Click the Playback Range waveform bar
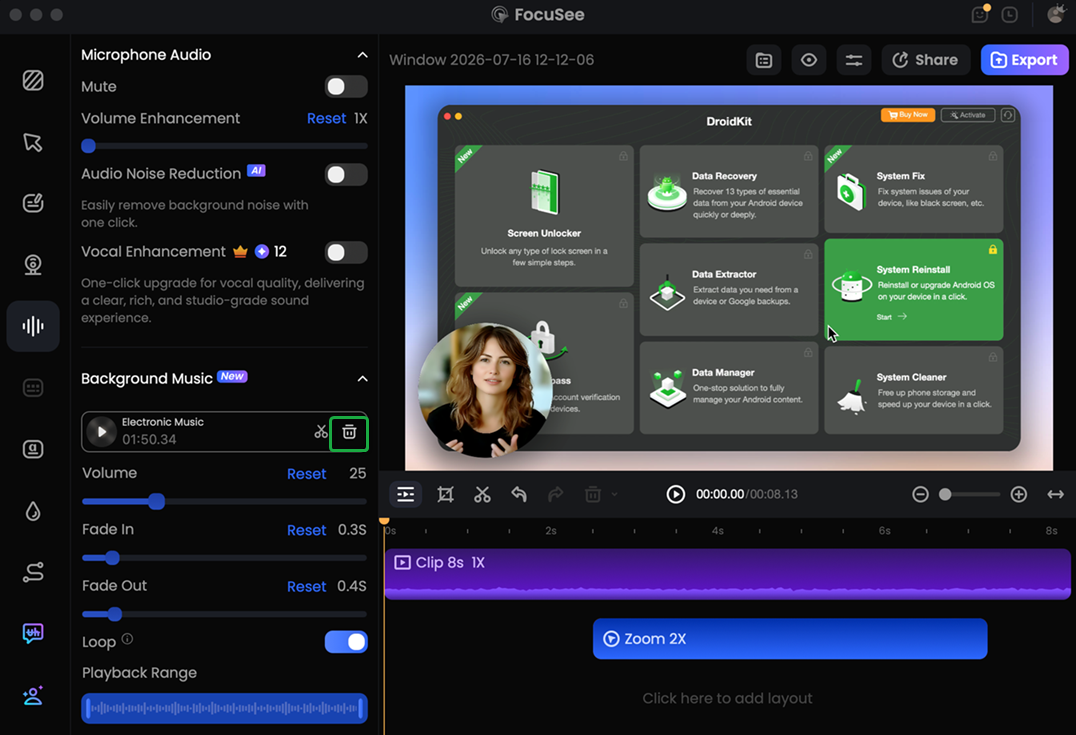The image size is (1076, 735). (224, 708)
